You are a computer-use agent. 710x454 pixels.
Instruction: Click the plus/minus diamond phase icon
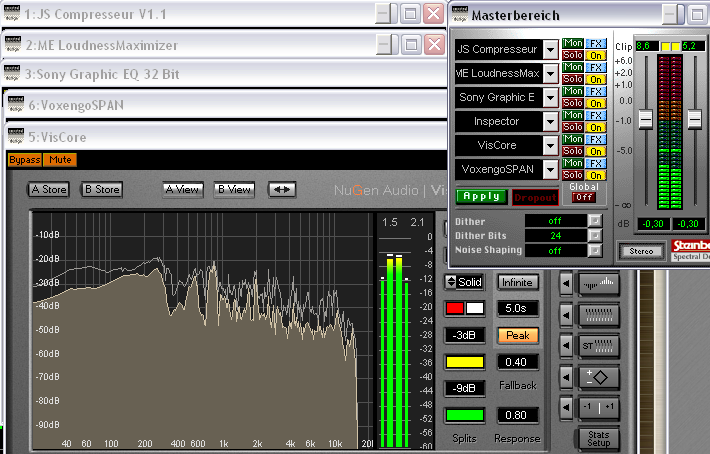(599, 377)
